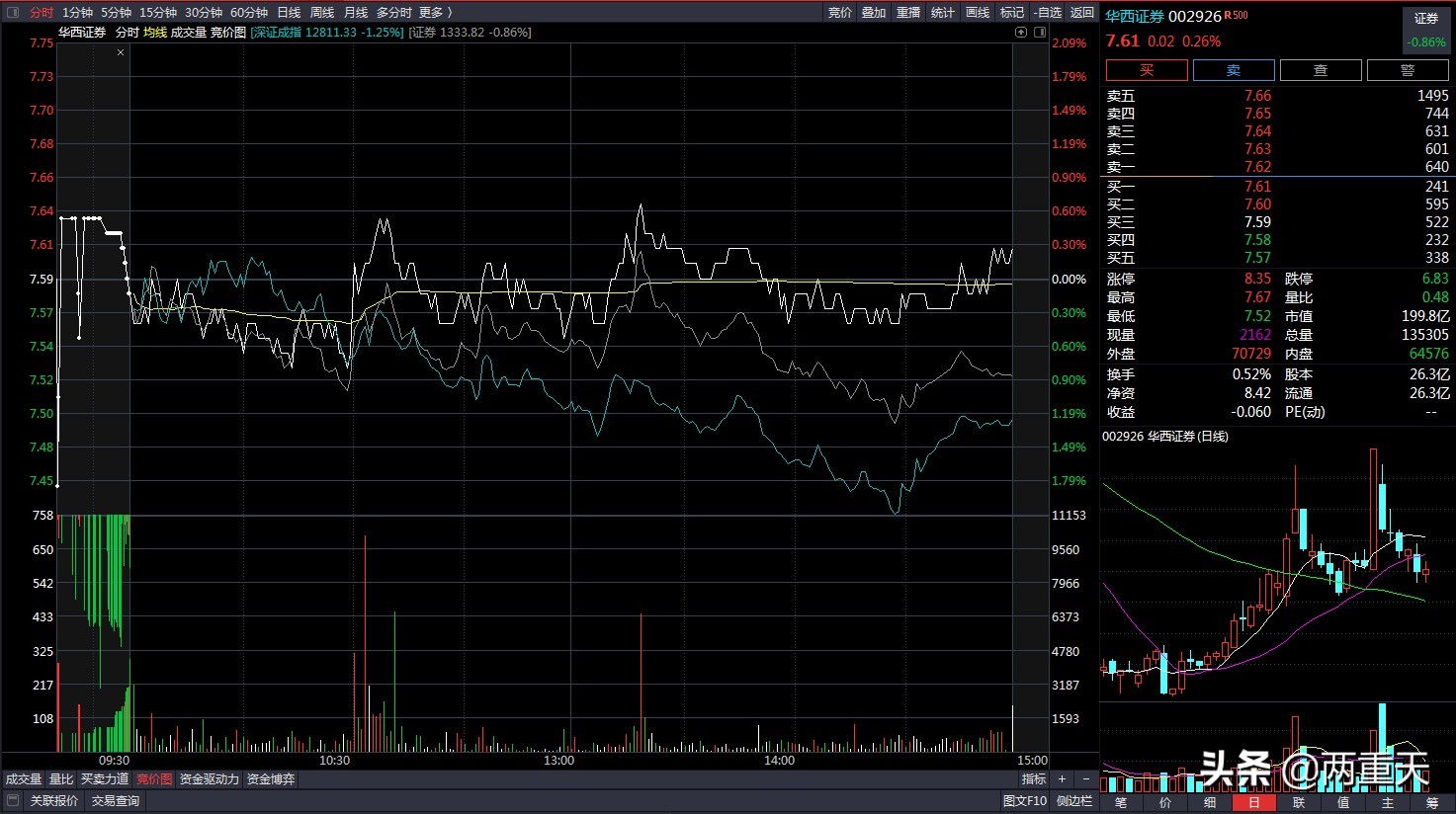
Task: Toggle the 证券 1333.82 overlay label
Action: pos(471,33)
